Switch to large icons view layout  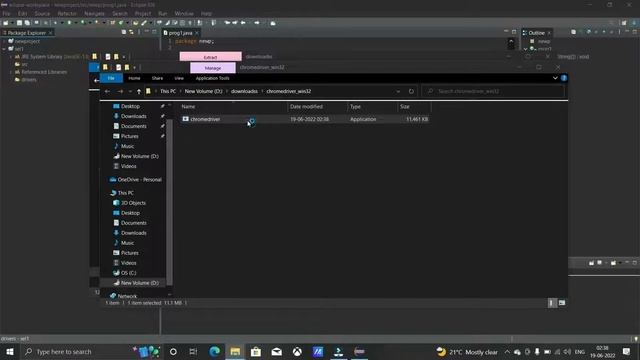tap(562, 303)
